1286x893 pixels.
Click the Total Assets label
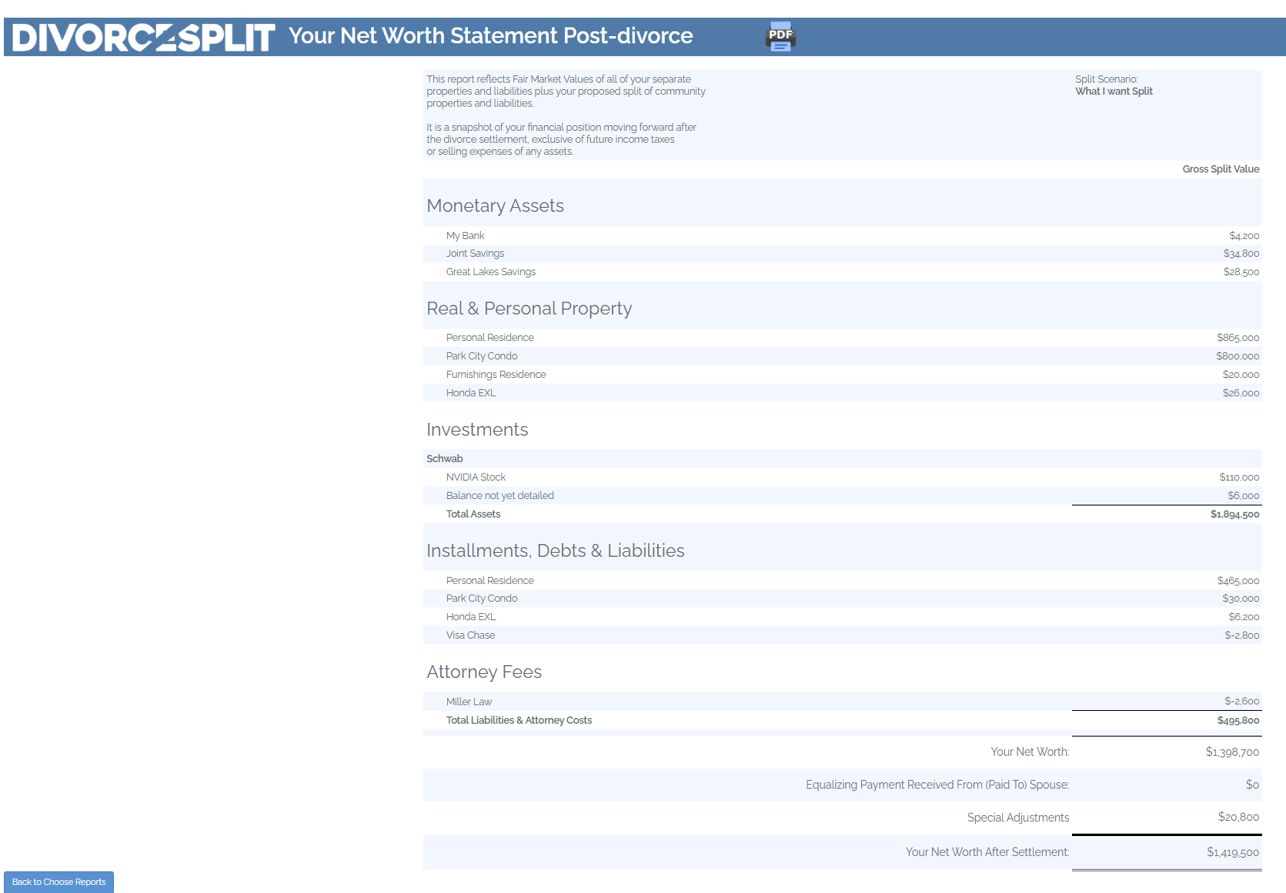[473, 514]
